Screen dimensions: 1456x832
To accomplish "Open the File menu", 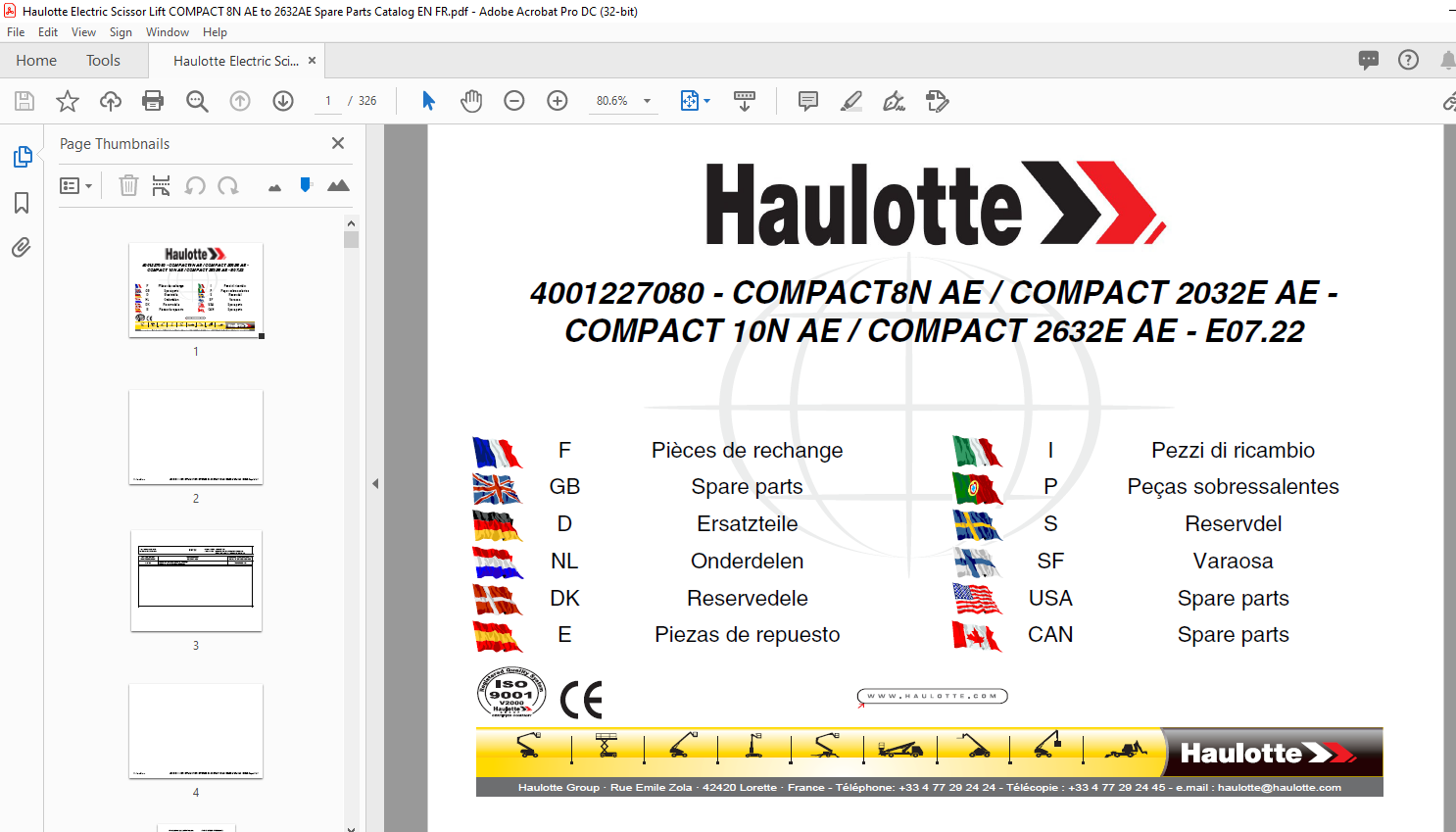I will pyautogui.click(x=16, y=32).
